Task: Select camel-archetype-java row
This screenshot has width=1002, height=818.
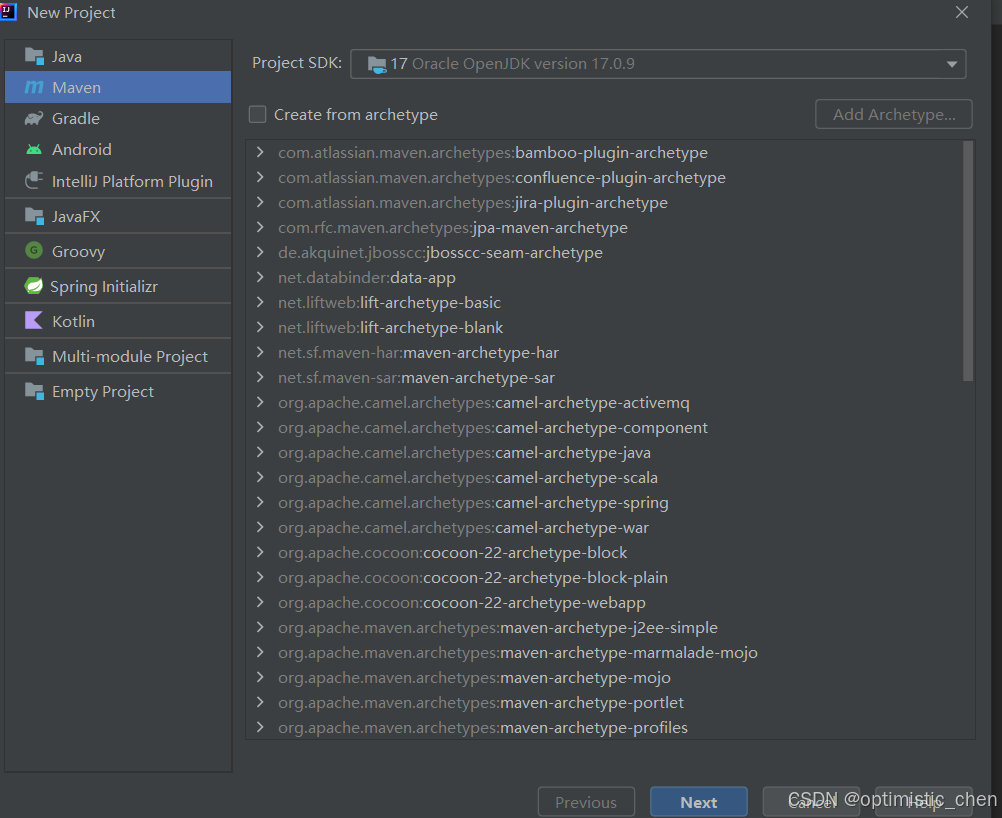Action: [x=604, y=452]
